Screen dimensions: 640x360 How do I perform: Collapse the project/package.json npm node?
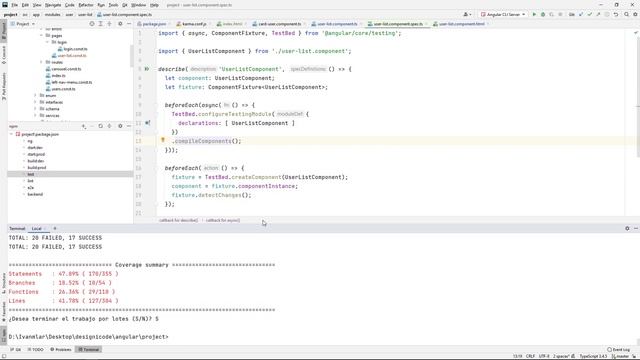point(11,134)
